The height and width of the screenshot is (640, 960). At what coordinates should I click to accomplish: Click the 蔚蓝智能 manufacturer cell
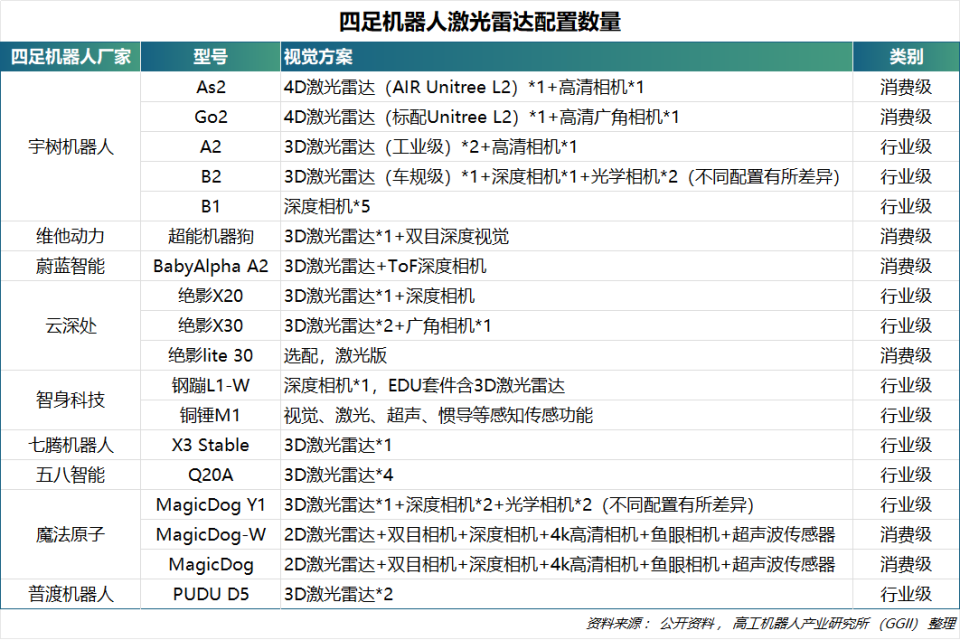[x=70, y=266]
